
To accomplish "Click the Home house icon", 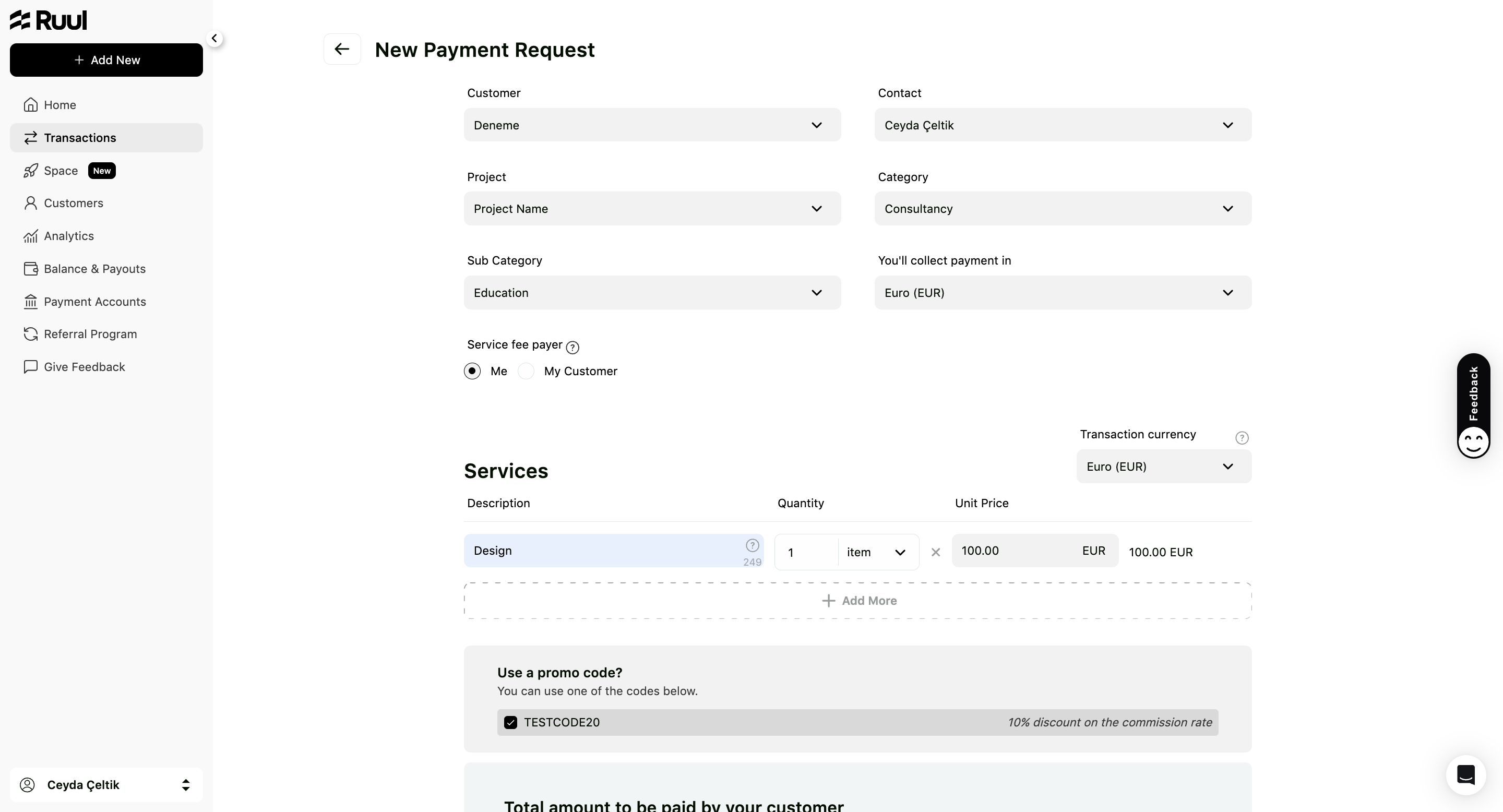I will [30, 105].
